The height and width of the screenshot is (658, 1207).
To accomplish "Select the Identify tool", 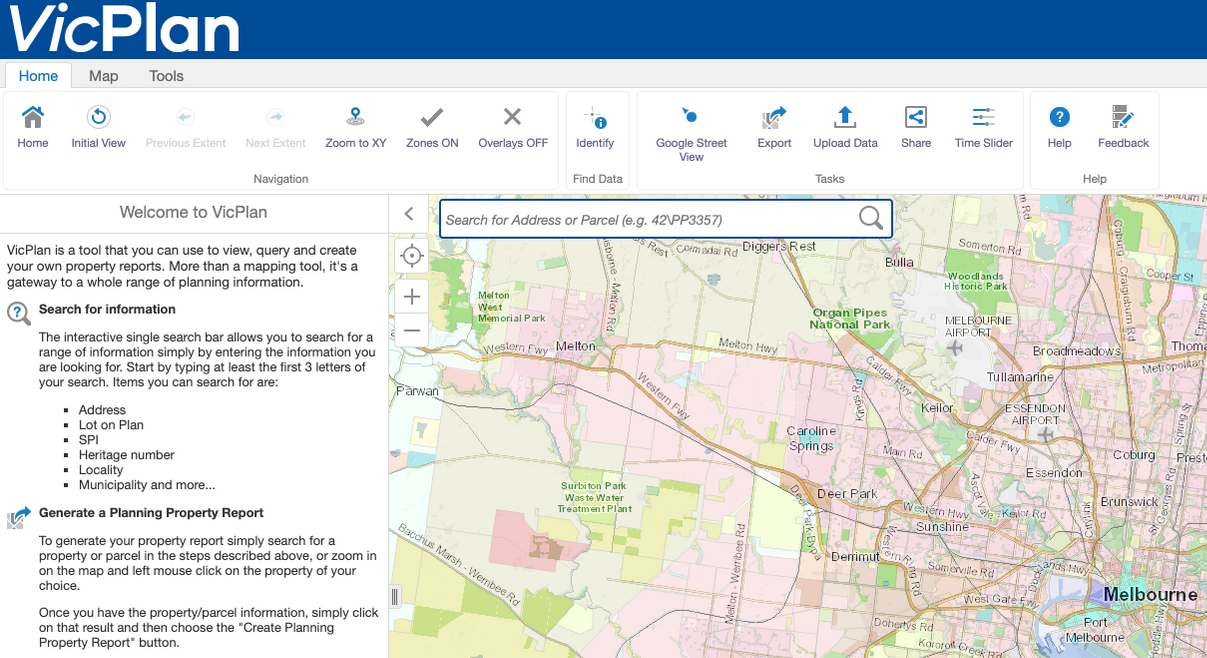I will click(595, 118).
